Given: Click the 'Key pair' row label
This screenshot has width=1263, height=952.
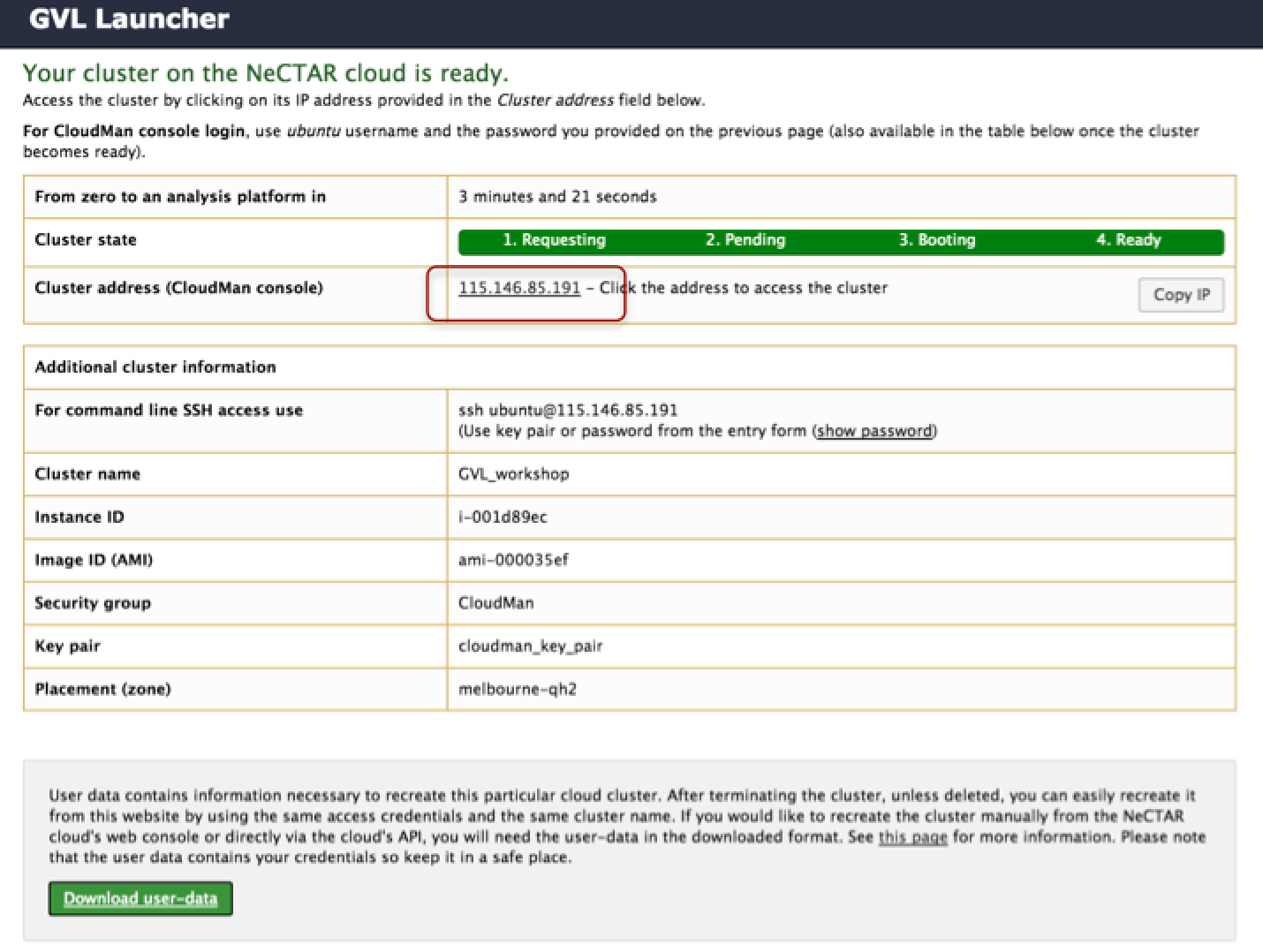Looking at the screenshot, I should pos(67,646).
